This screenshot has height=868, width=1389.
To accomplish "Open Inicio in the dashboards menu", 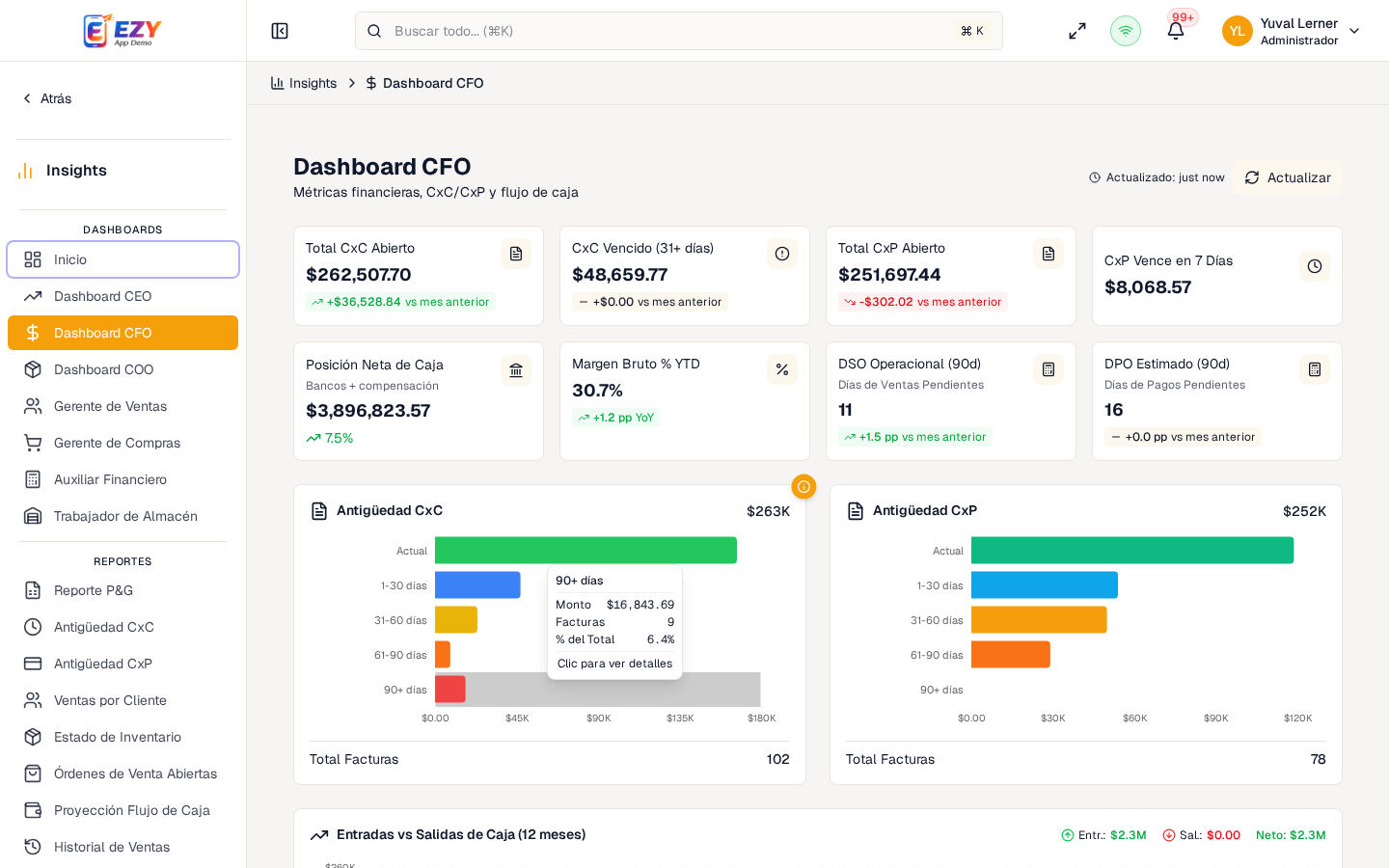I will [x=123, y=259].
